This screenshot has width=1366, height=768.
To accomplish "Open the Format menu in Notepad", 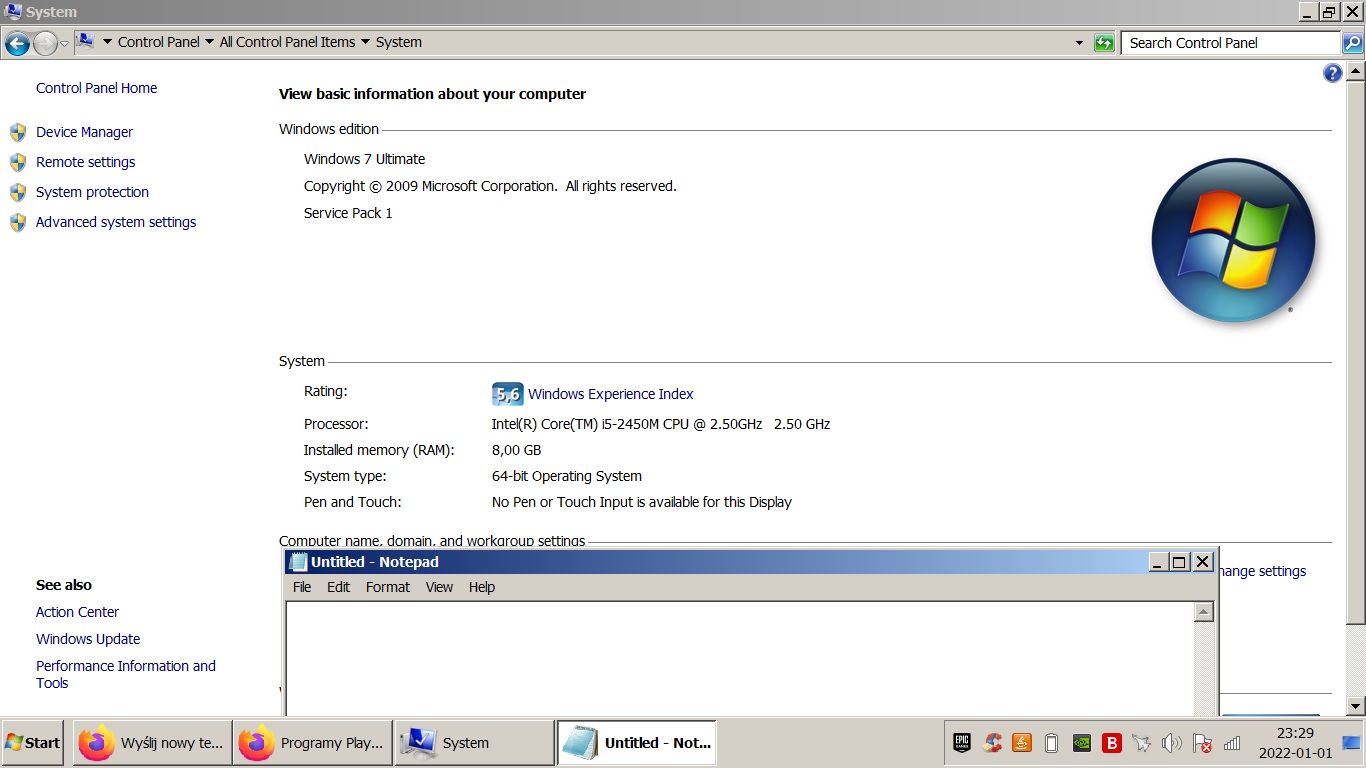I will tap(387, 587).
